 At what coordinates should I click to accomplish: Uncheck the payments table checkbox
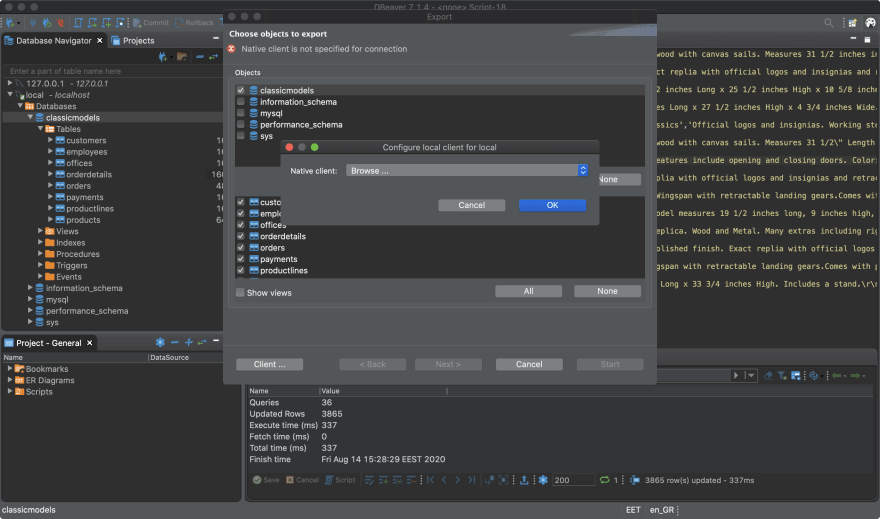pos(241,259)
